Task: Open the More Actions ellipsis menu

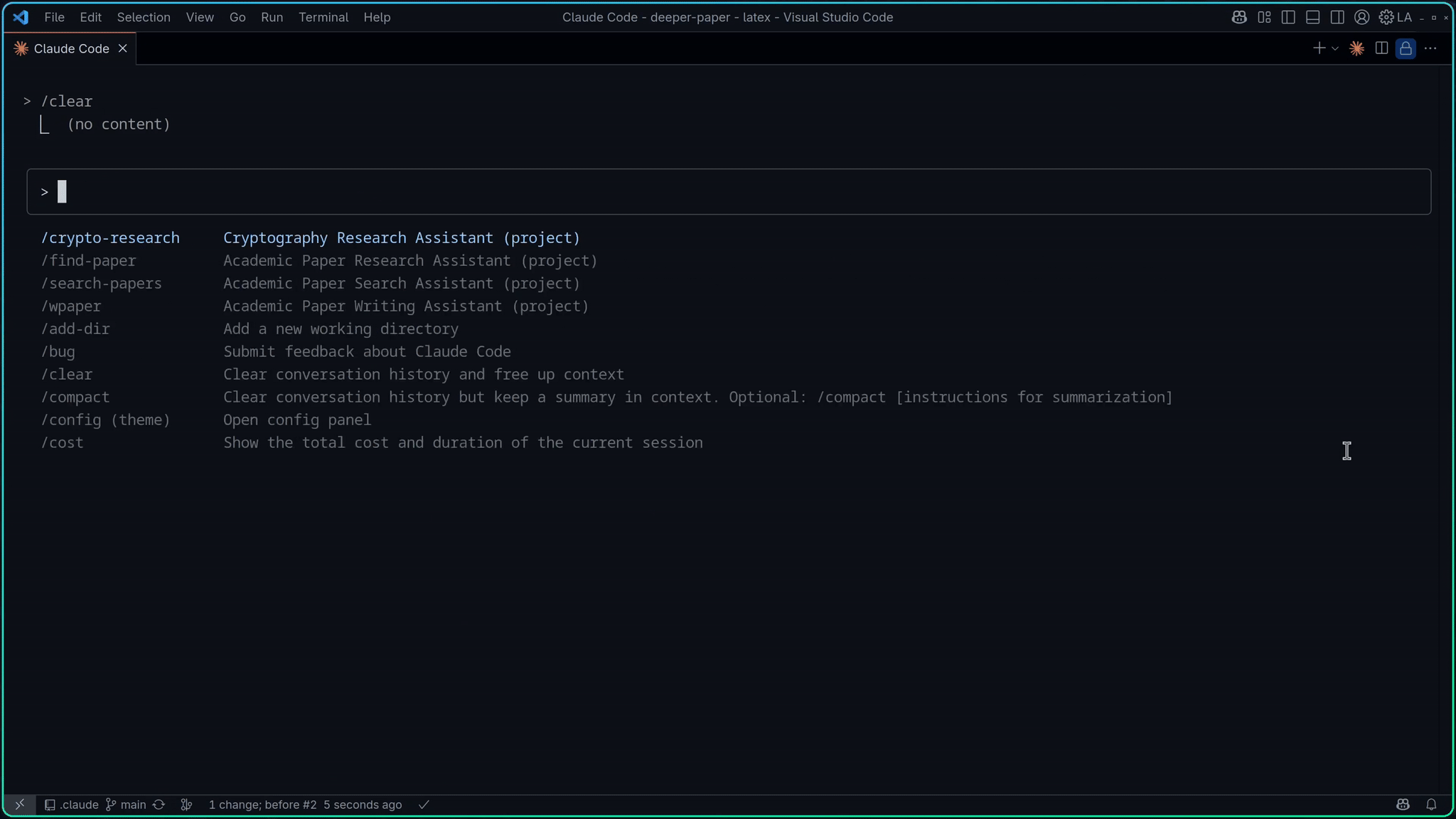Action: [x=1430, y=48]
